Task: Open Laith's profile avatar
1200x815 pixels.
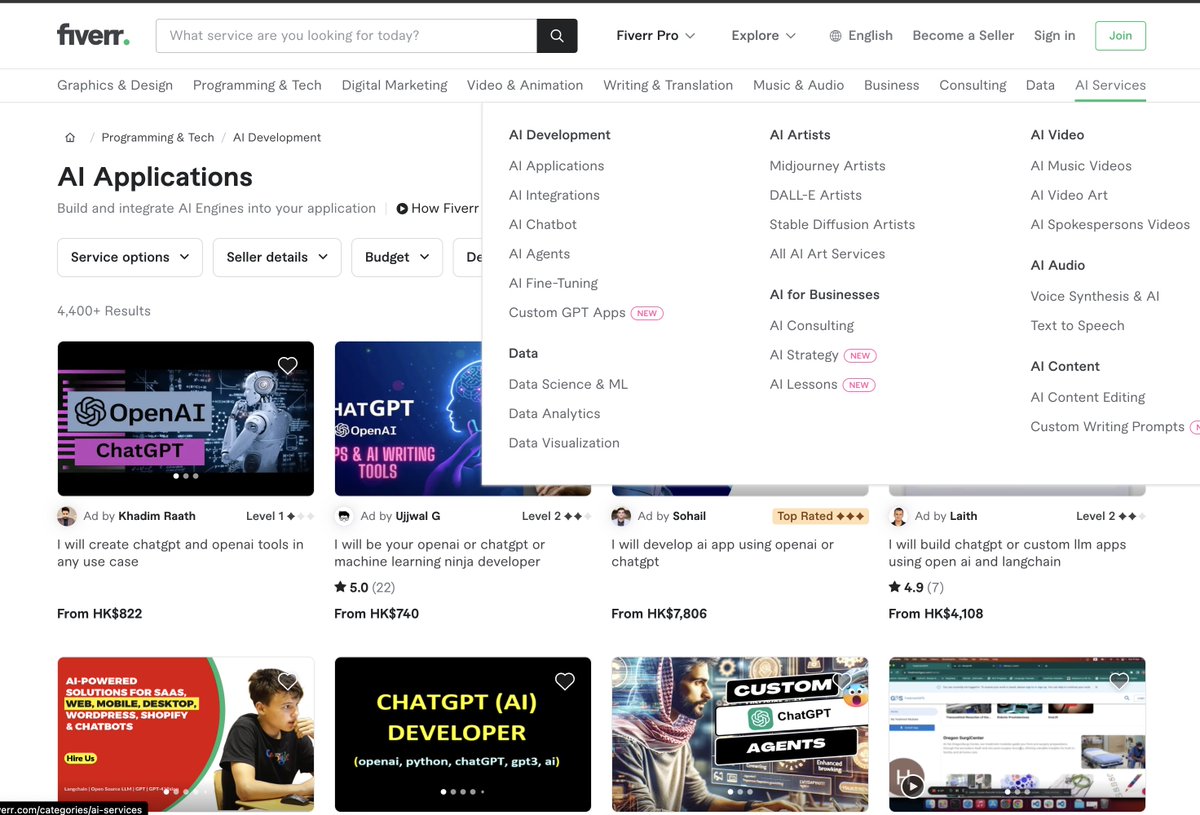Action: tap(898, 516)
